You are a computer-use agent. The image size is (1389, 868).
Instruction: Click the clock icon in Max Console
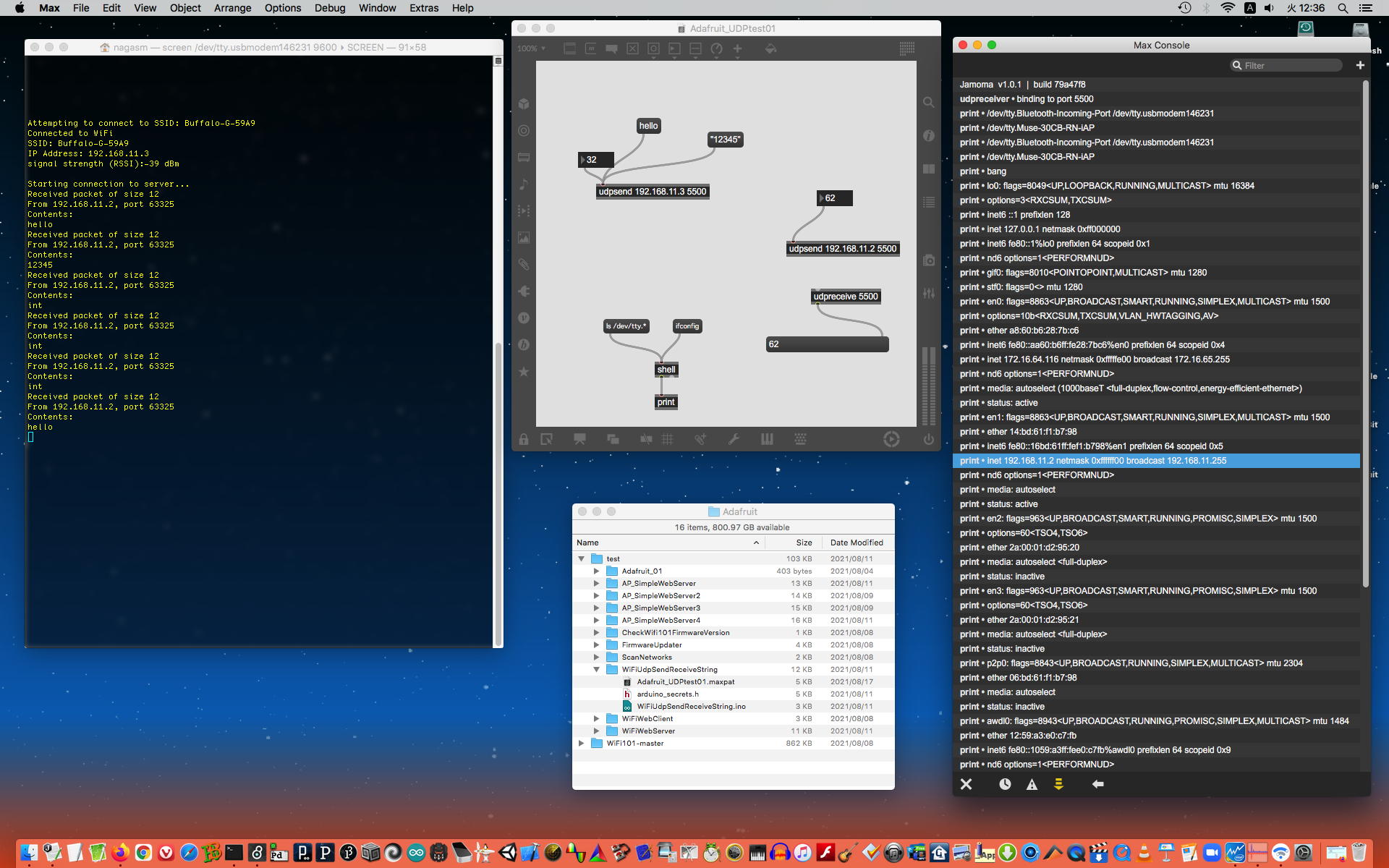coord(1005,784)
